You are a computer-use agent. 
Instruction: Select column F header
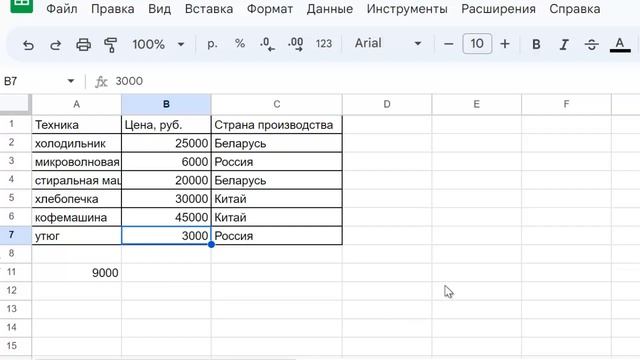click(x=566, y=104)
